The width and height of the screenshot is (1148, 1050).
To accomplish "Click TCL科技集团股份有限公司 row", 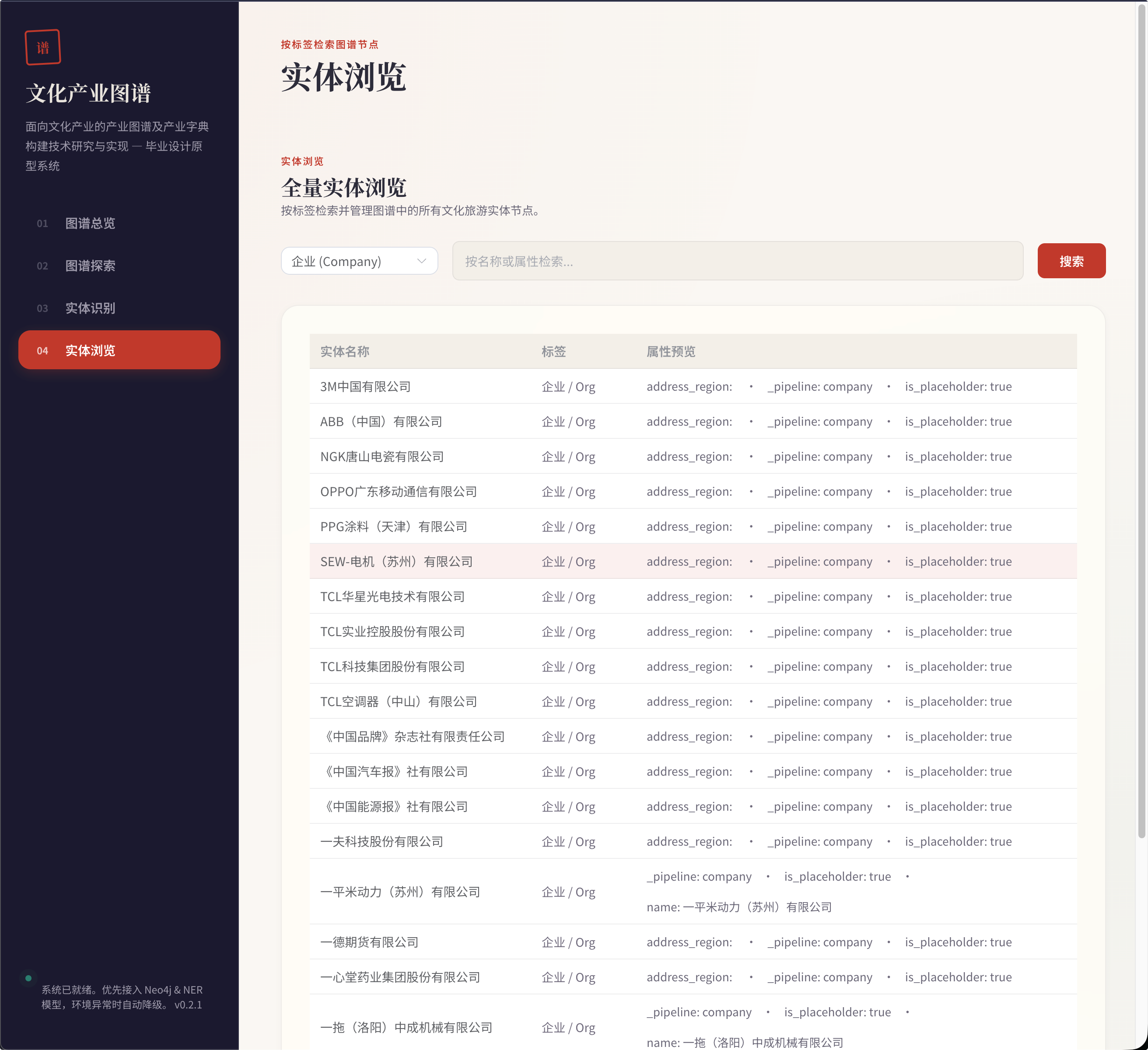I will point(392,667).
